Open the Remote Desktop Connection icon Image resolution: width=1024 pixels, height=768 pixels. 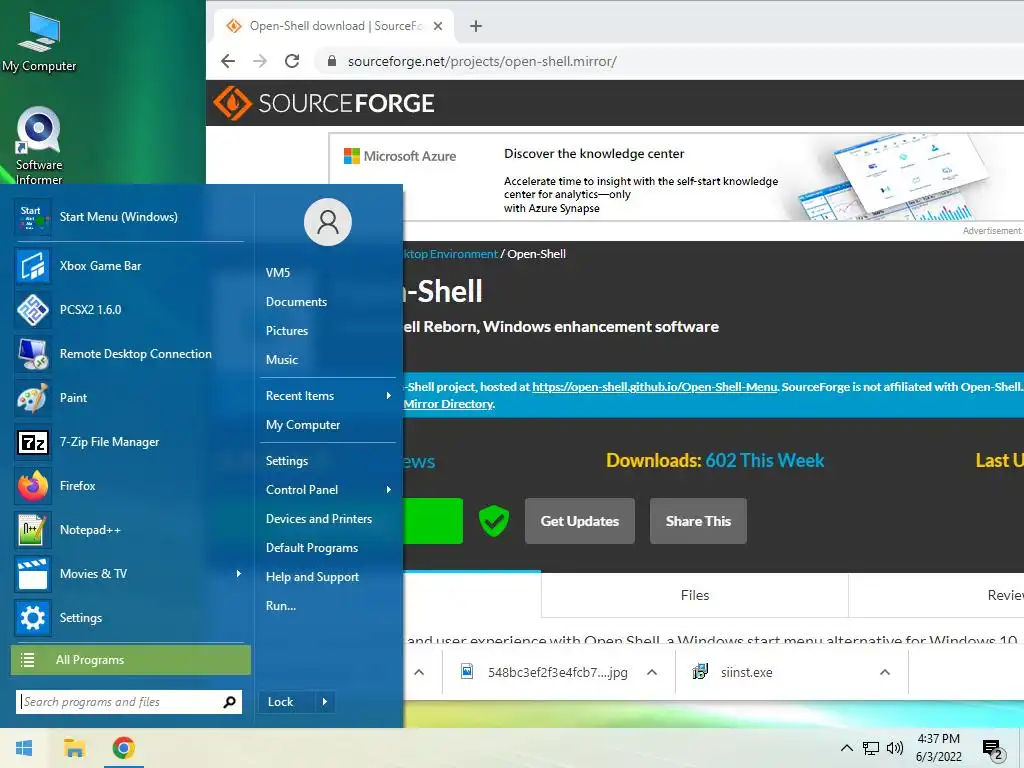[x=33, y=354]
